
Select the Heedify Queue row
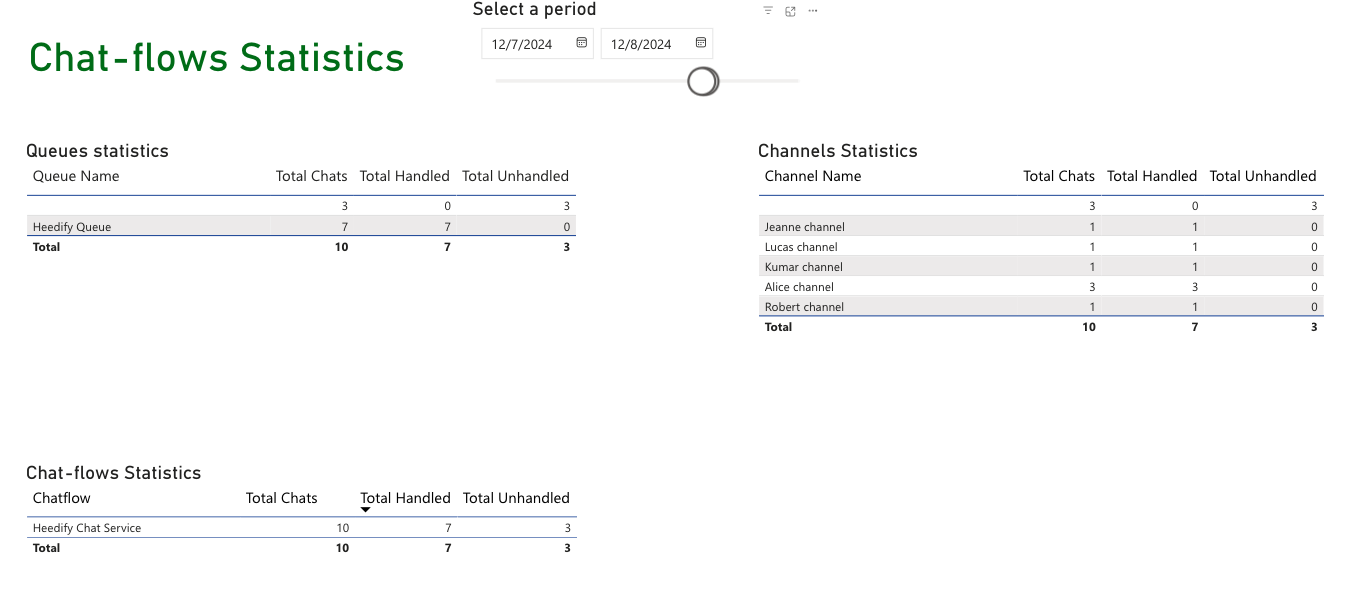coord(72,227)
